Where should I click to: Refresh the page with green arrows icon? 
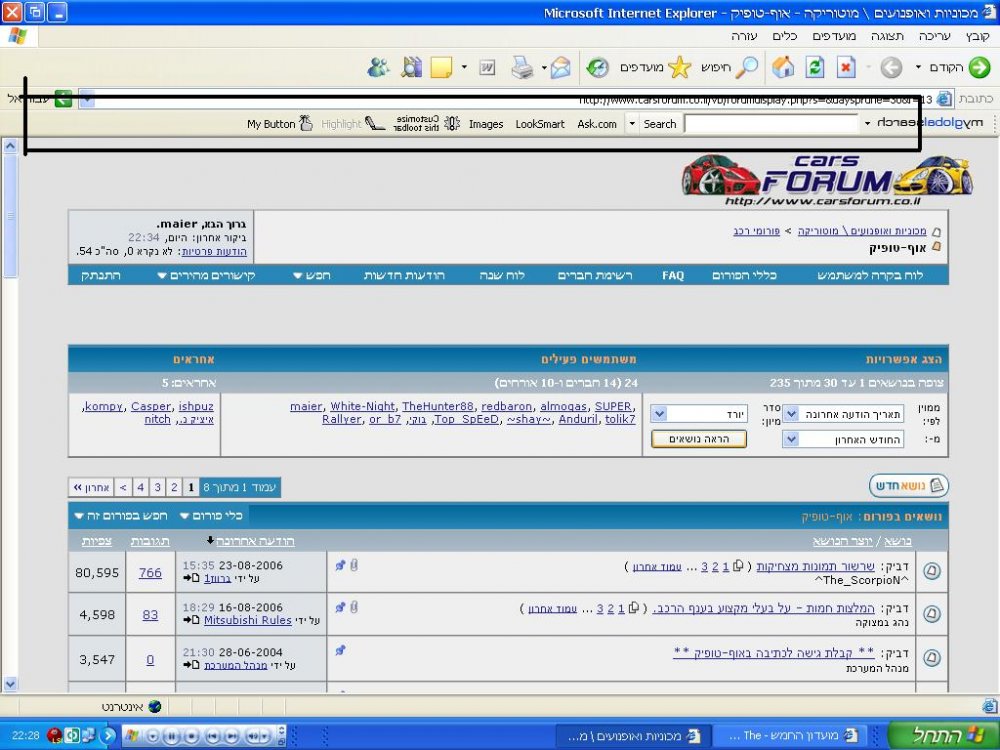814,67
